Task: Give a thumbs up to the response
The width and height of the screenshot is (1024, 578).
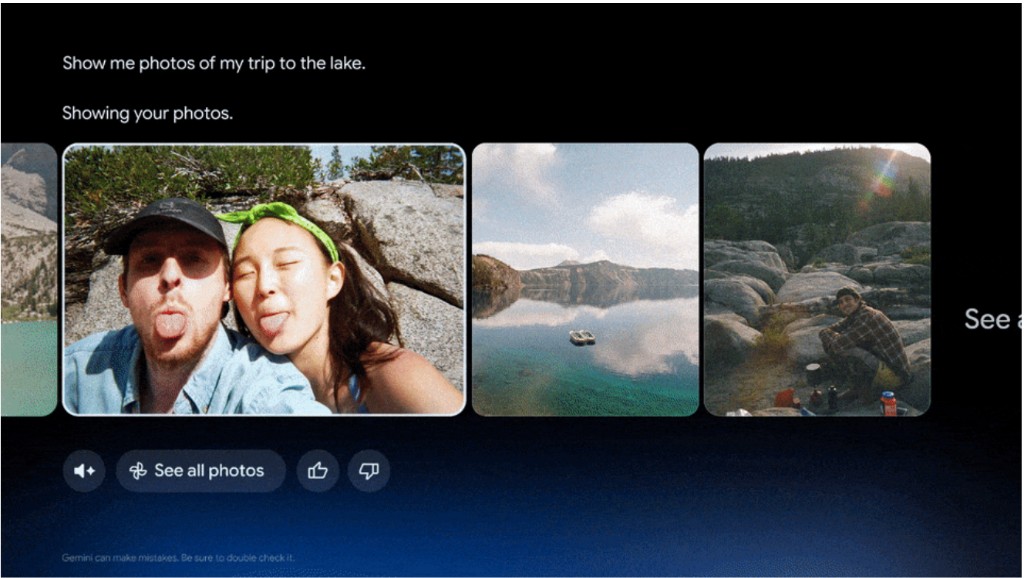Action: click(317, 470)
